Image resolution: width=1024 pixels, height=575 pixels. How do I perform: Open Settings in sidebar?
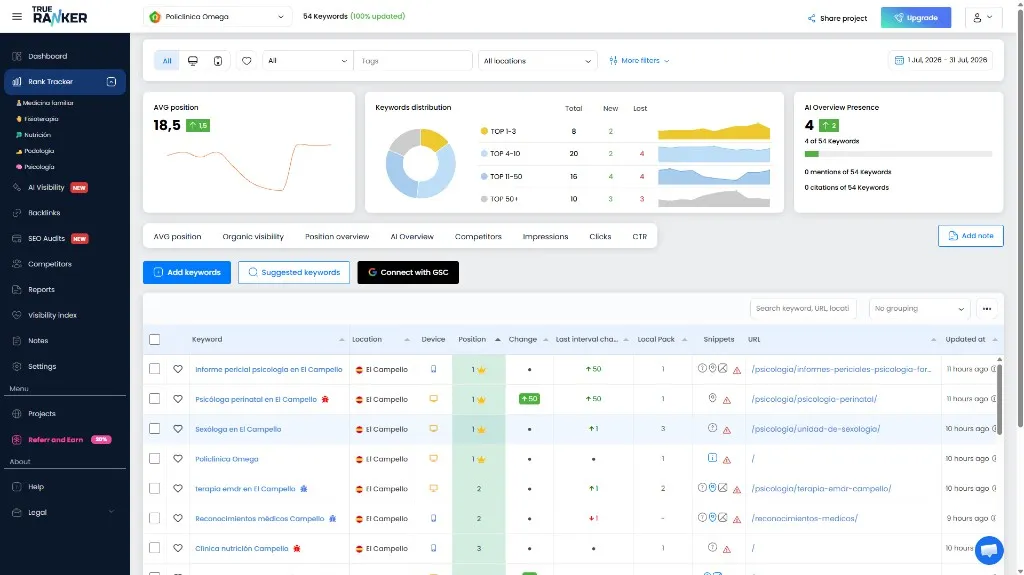pos(42,367)
